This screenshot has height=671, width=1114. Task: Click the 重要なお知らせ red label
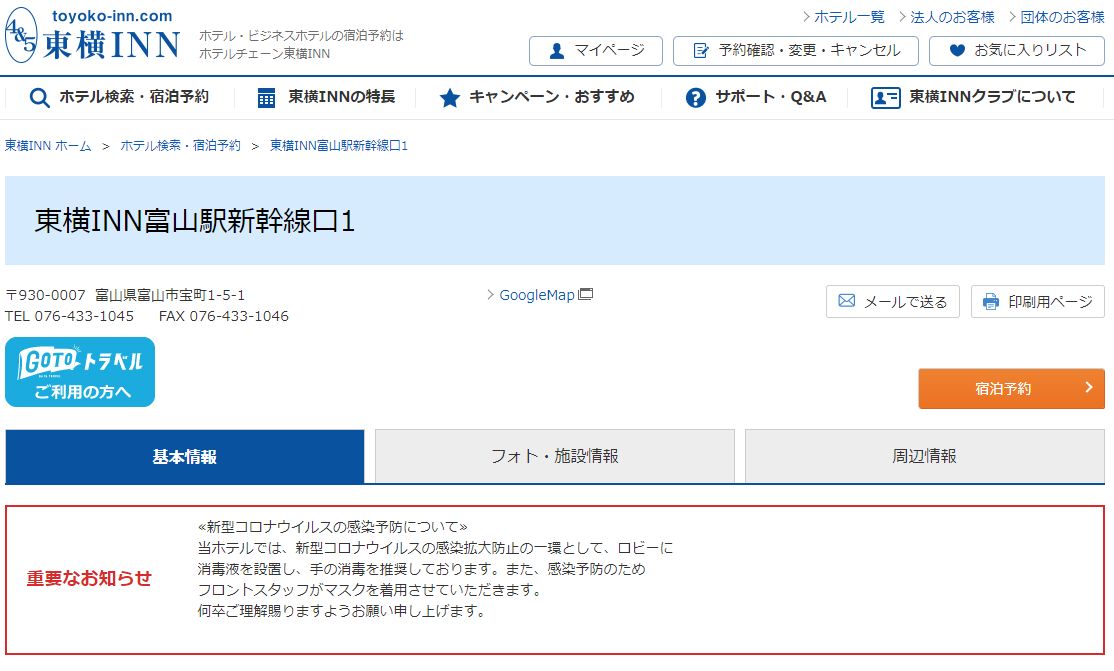coord(90,579)
